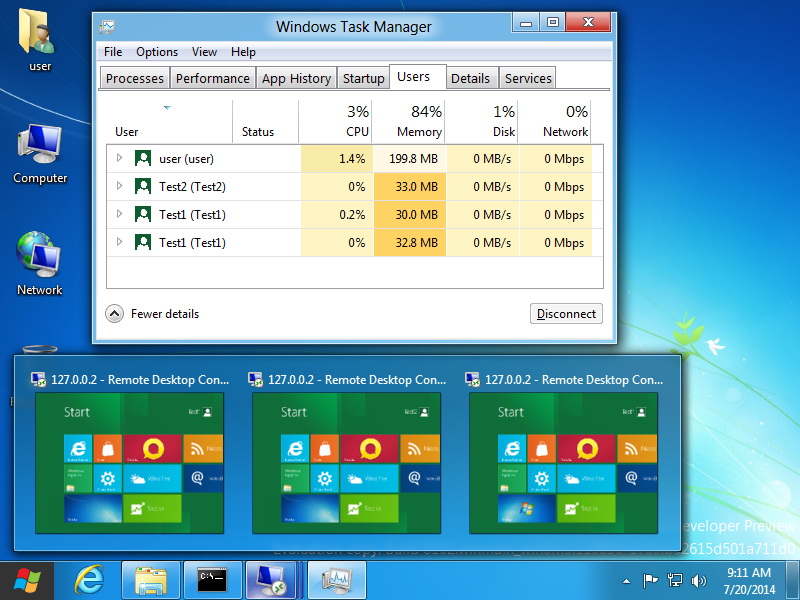Expand the Test2 (Test2) session row

tap(119, 186)
